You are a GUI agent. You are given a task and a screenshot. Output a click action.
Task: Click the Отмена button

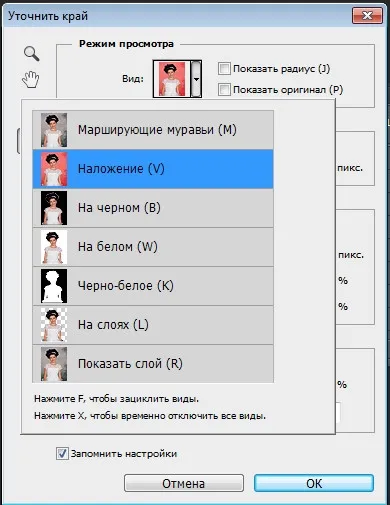pos(184,483)
